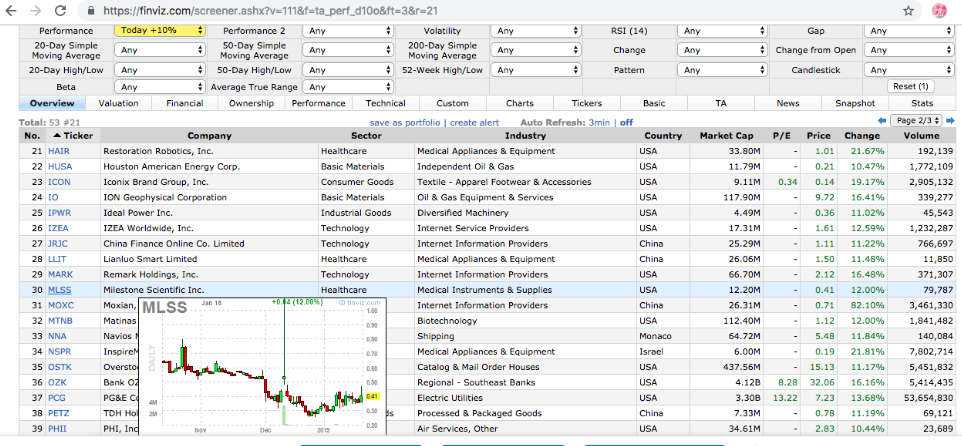This screenshot has width=962, height=446.
Task: Click the create alert link
Action: (474, 123)
